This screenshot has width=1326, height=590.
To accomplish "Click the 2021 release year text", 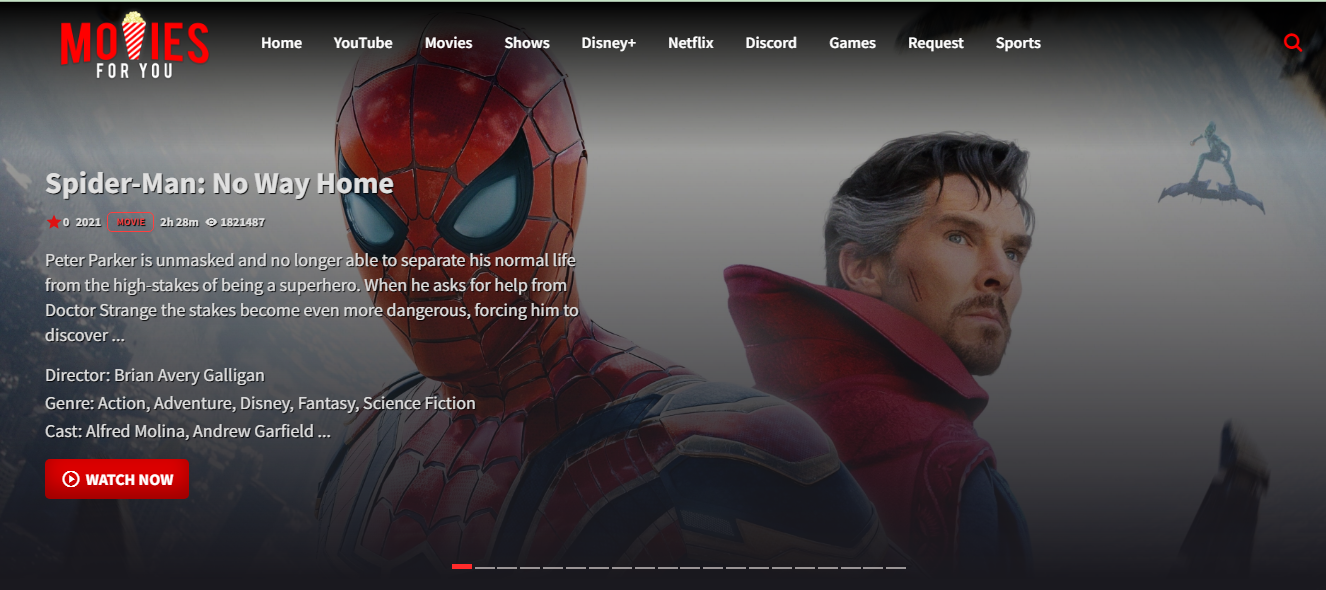I will (88, 222).
